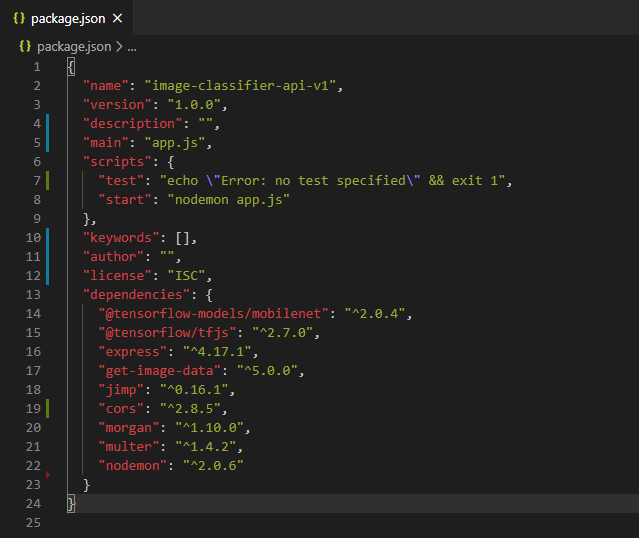Click the JSON icon in the breadcrumb
The width and height of the screenshot is (639, 538).
(x=25, y=46)
